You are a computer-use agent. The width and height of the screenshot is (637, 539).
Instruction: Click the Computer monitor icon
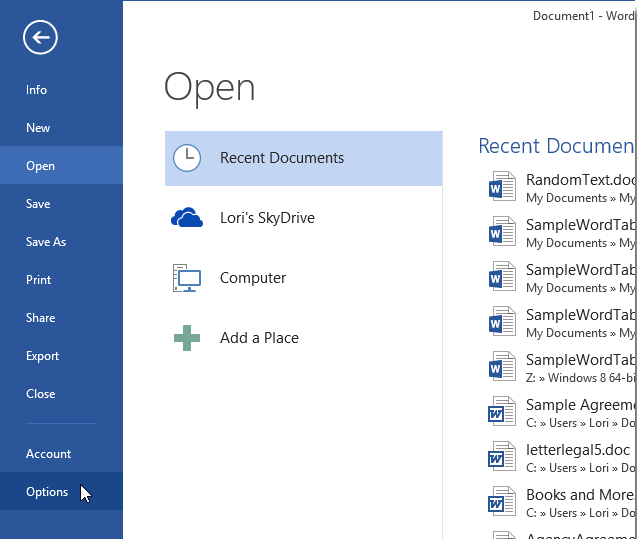(x=187, y=278)
